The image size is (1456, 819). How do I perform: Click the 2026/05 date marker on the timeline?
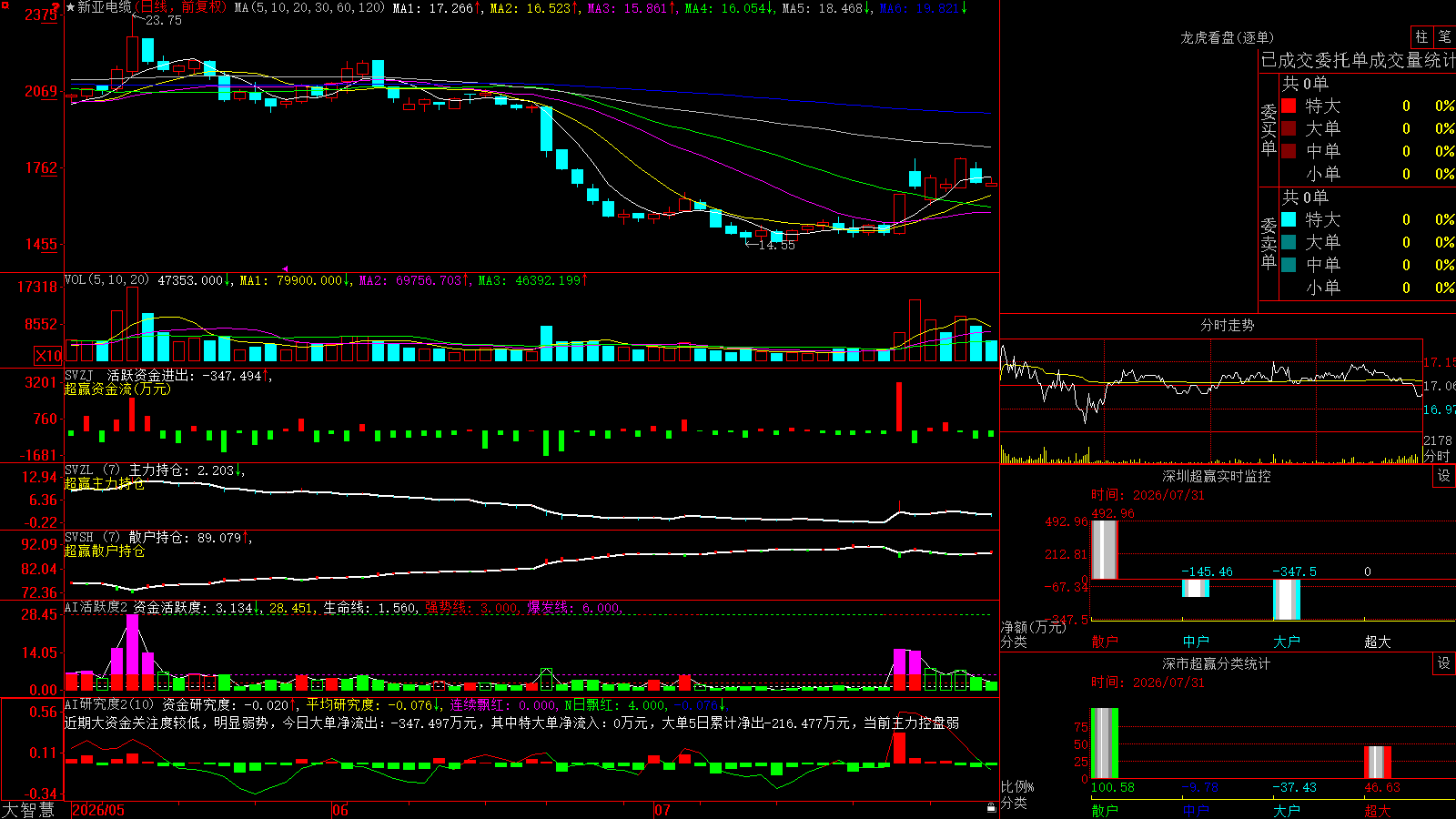click(98, 810)
